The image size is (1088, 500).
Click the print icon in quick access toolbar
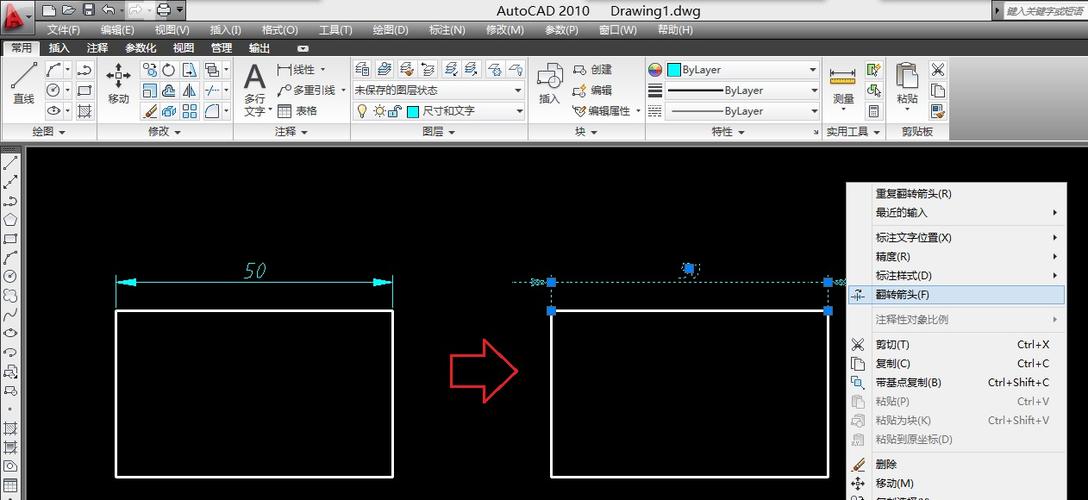tap(163, 10)
